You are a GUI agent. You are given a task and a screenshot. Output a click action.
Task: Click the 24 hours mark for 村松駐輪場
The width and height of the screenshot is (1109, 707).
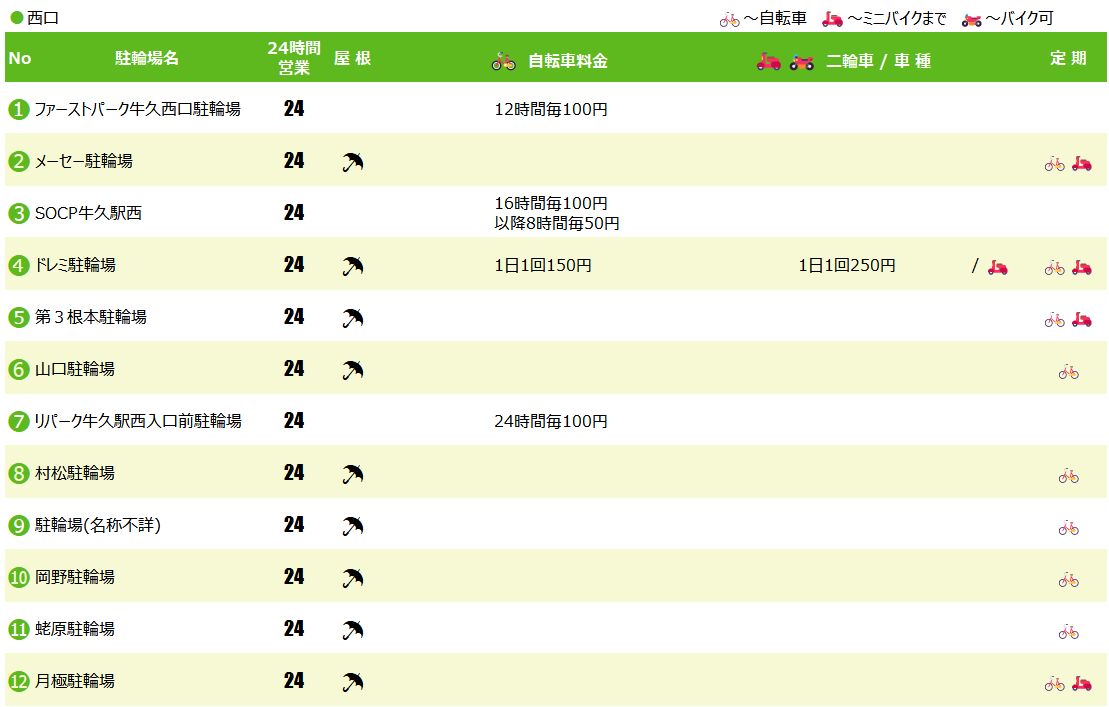point(293,473)
